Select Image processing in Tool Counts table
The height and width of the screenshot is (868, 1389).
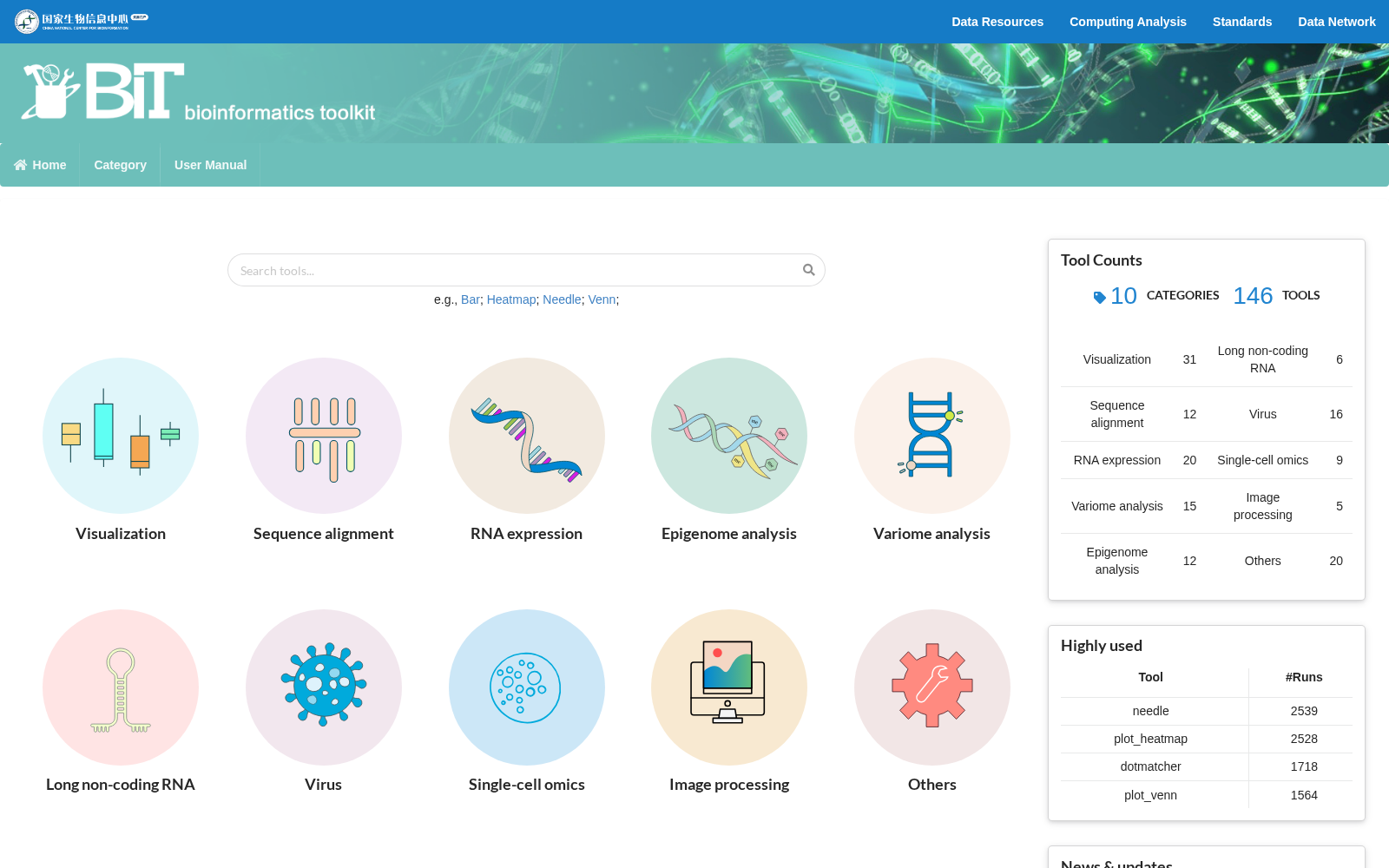pyautogui.click(x=1263, y=506)
